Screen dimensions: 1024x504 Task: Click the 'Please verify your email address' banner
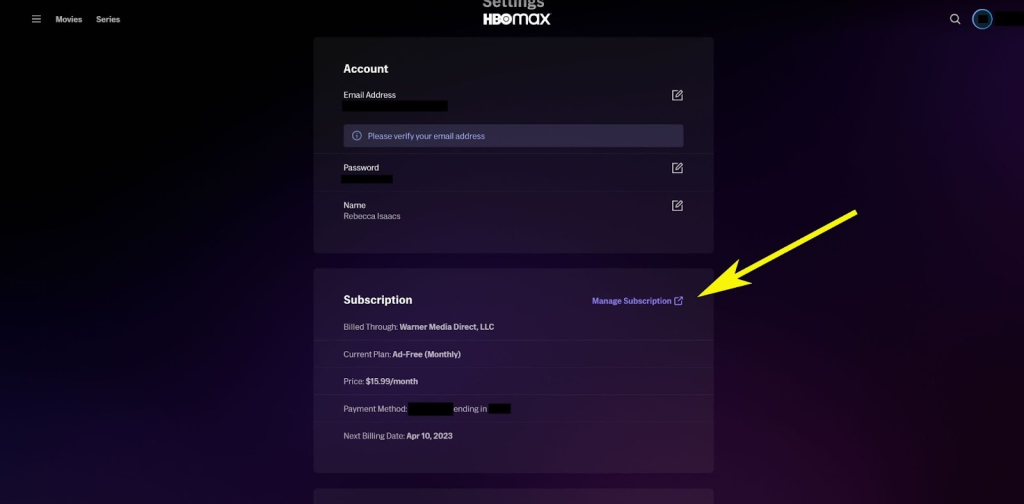point(513,136)
